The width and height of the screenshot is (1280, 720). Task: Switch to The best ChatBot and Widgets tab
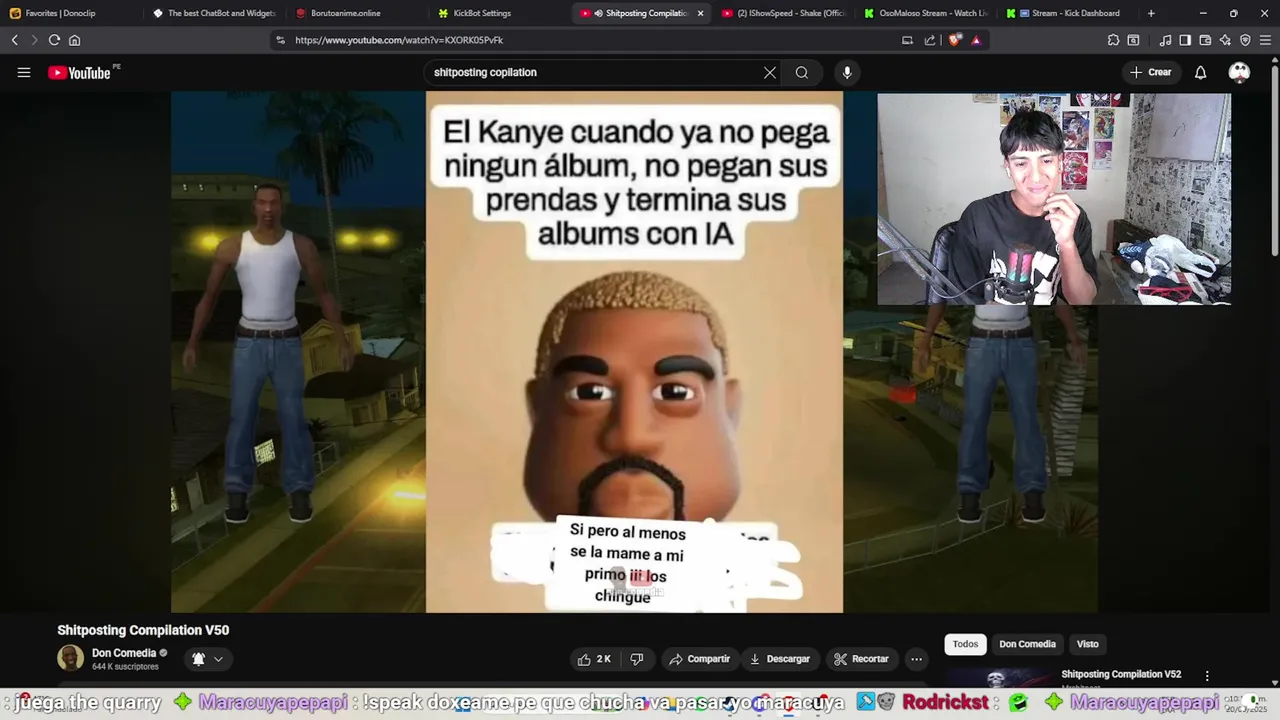(x=214, y=13)
